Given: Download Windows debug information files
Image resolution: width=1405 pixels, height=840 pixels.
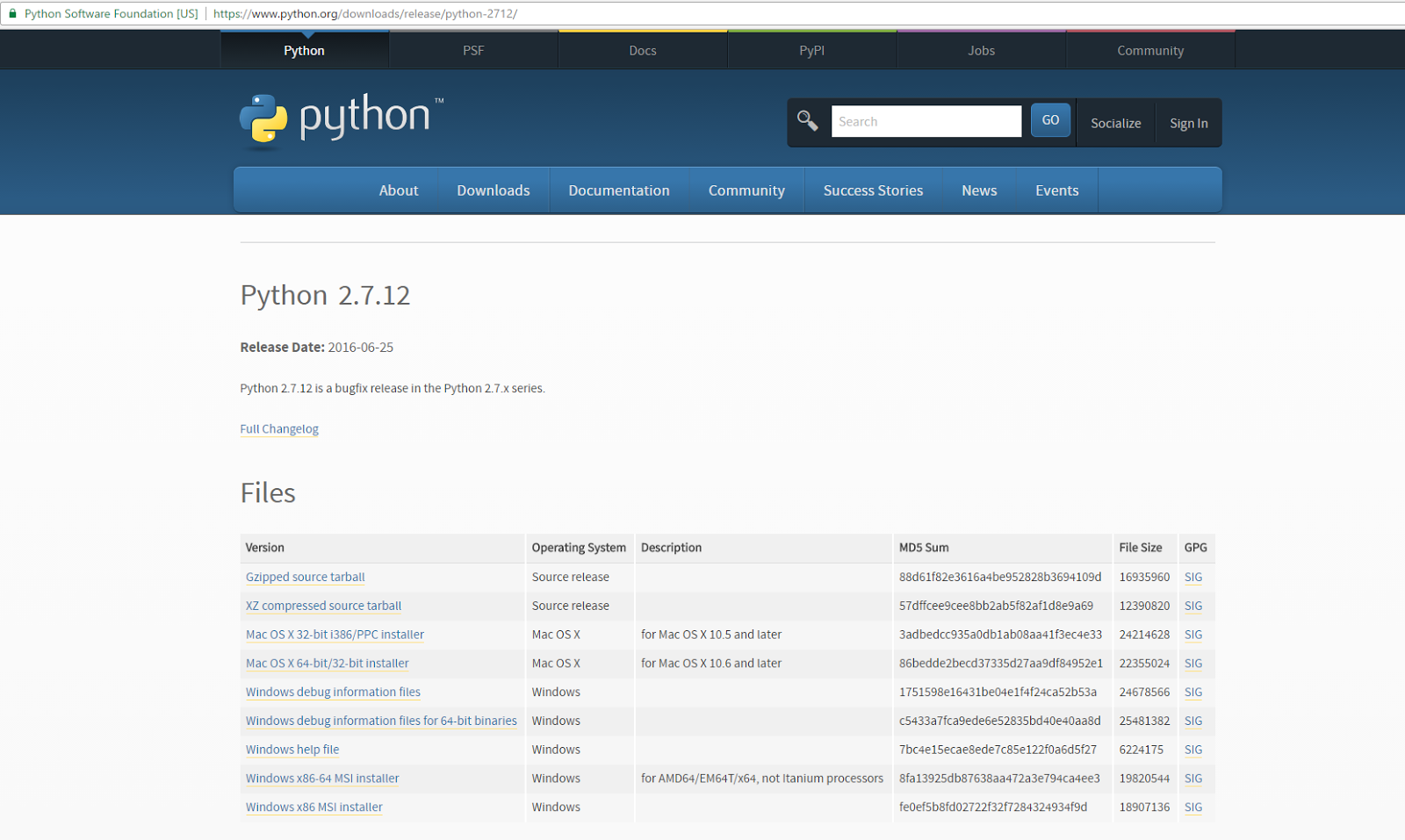Looking at the screenshot, I should (333, 692).
